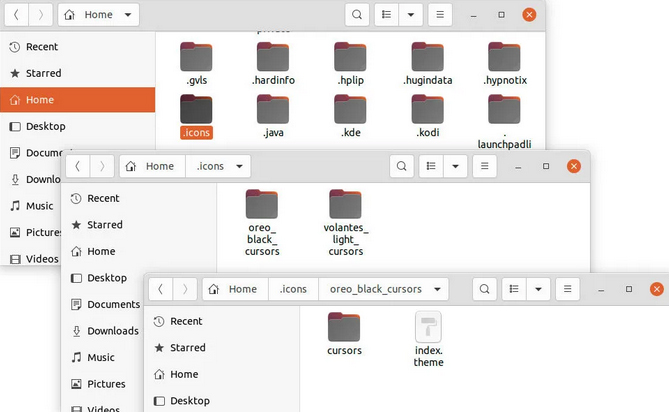The image size is (669, 414).
Task: Expand the Home path dropdown in back window
Action: click(x=128, y=15)
